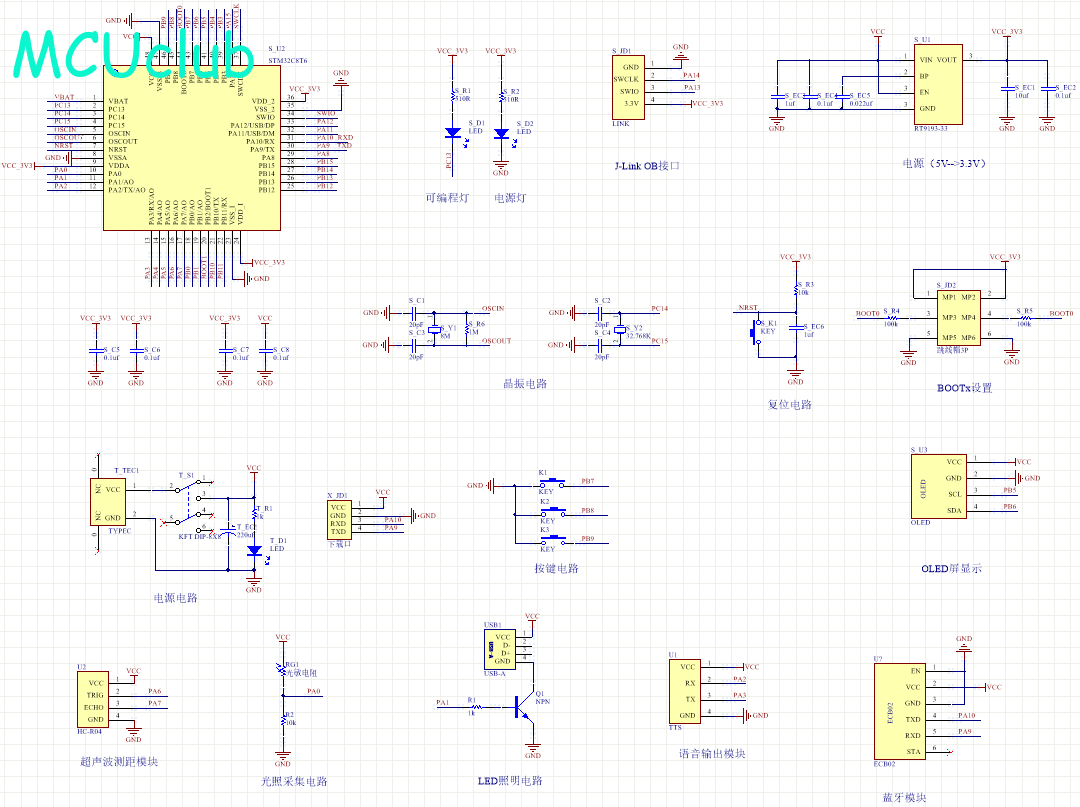
Task: Click the TTS voice output module U1
Action: coord(687,691)
